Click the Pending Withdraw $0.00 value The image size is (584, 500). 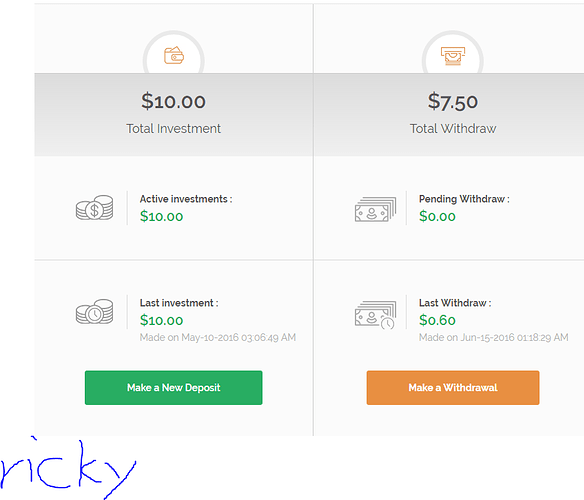pyautogui.click(x=437, y=216)
